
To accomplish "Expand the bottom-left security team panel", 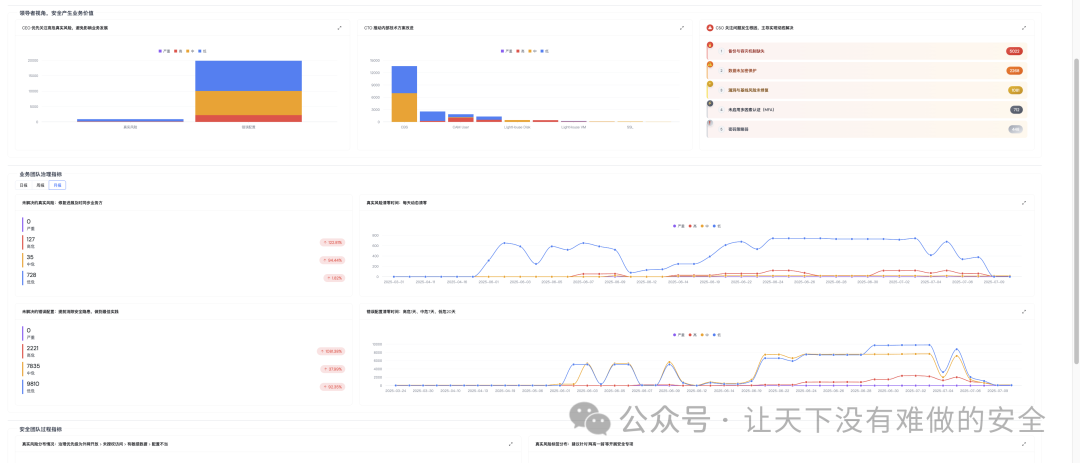I will pyautogui.click(x=510, y=443).
